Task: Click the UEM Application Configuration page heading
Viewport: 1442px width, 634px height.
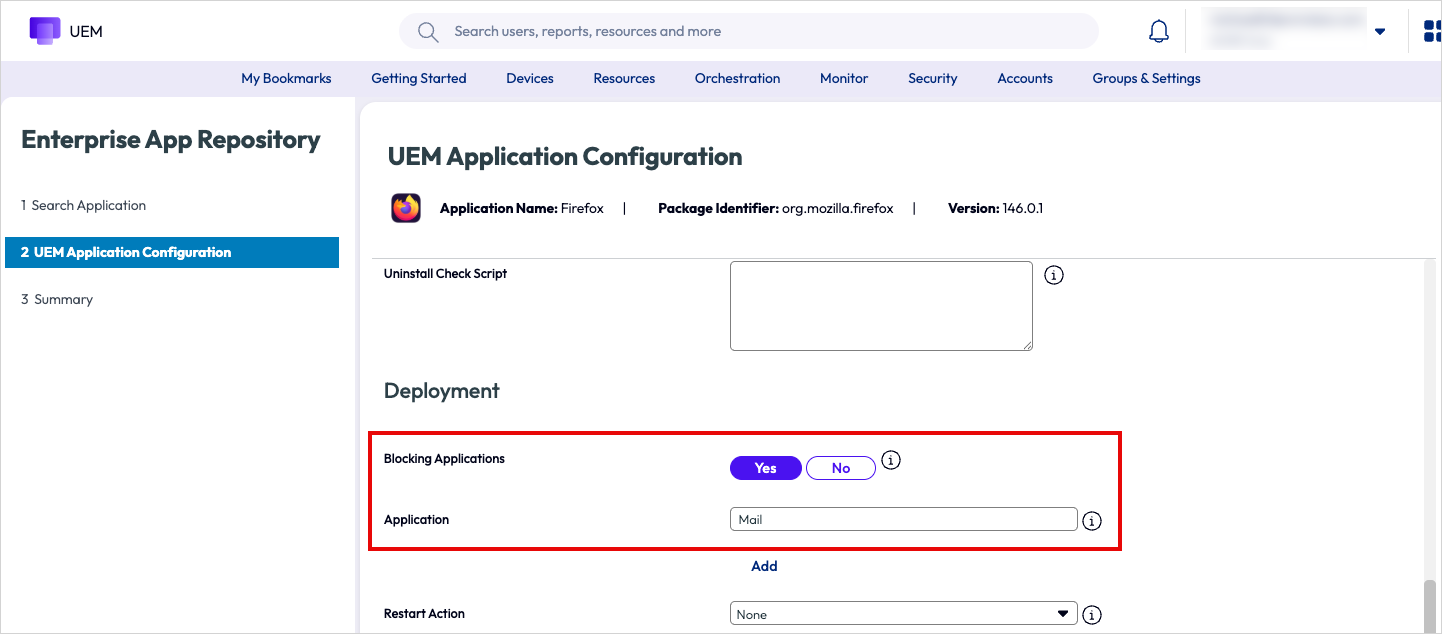Action: (x=565, y=157)
